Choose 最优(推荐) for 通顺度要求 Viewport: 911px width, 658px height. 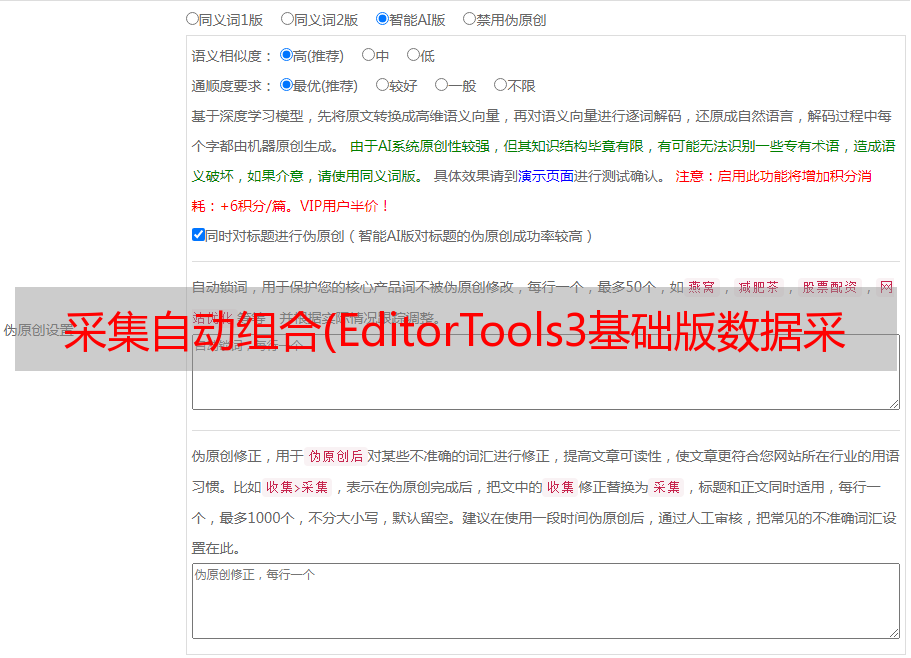point(286,85)
